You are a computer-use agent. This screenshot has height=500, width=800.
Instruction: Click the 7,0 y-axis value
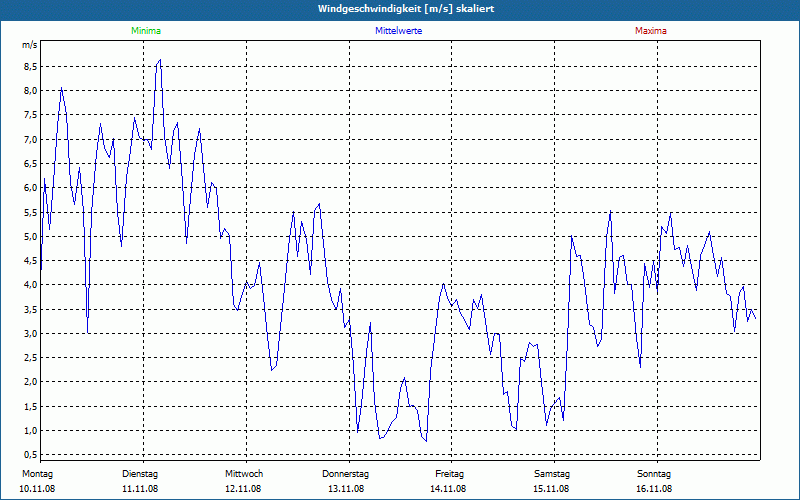pos(30,139)
